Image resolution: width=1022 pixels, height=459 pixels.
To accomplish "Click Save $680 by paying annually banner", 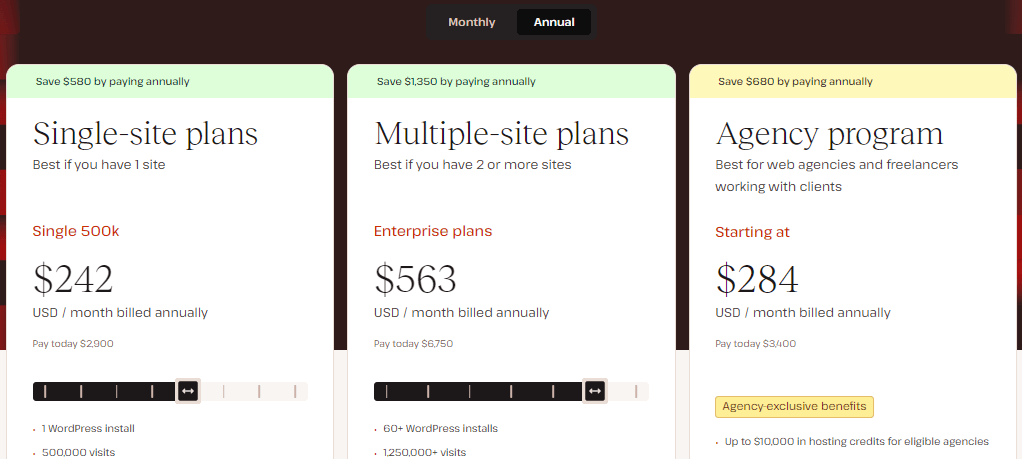I will pyautogui.click(x=855, y=81).
